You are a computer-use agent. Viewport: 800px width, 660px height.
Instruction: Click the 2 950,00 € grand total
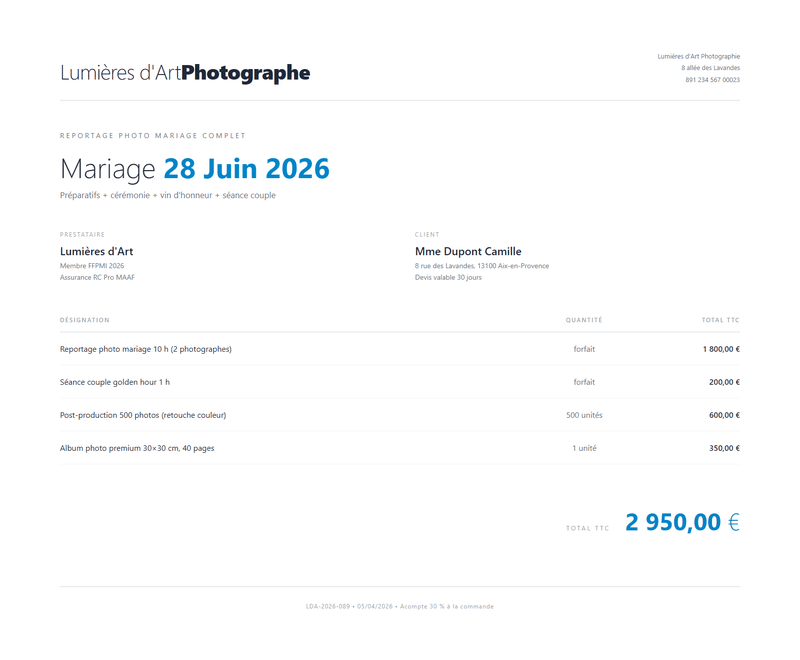[682, 522]
